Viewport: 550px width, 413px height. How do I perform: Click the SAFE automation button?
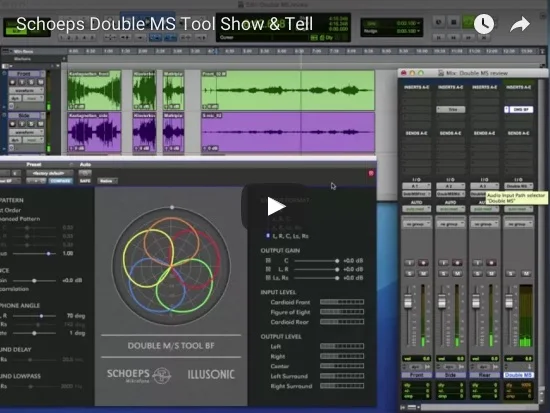click(x=85, y=181)
